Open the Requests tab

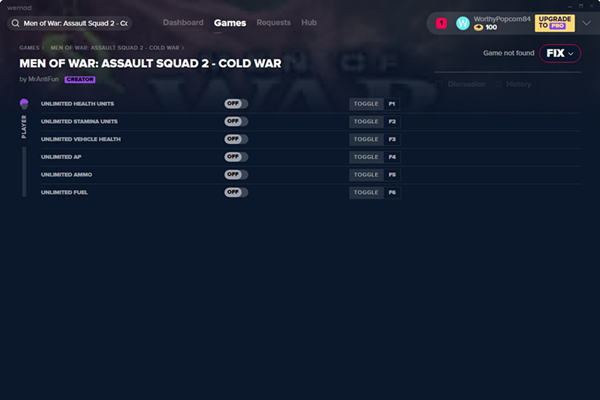pyautogui.click(x=274, y=23)
